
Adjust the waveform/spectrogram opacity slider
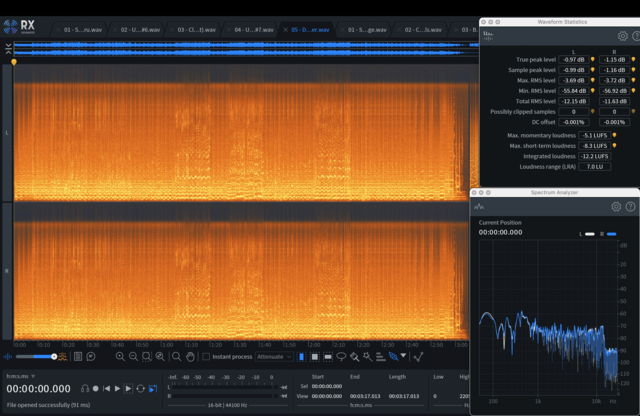point(35,357)
